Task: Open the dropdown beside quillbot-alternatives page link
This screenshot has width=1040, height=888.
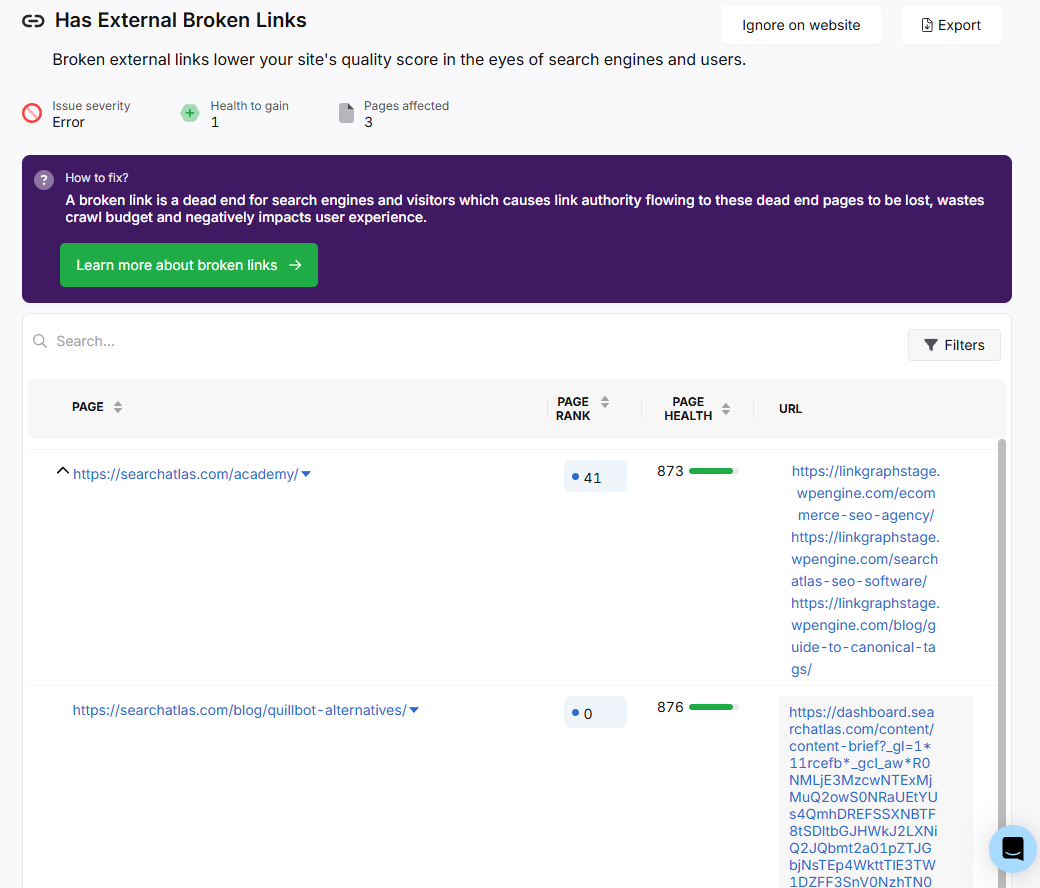Action: click(413, 709)
